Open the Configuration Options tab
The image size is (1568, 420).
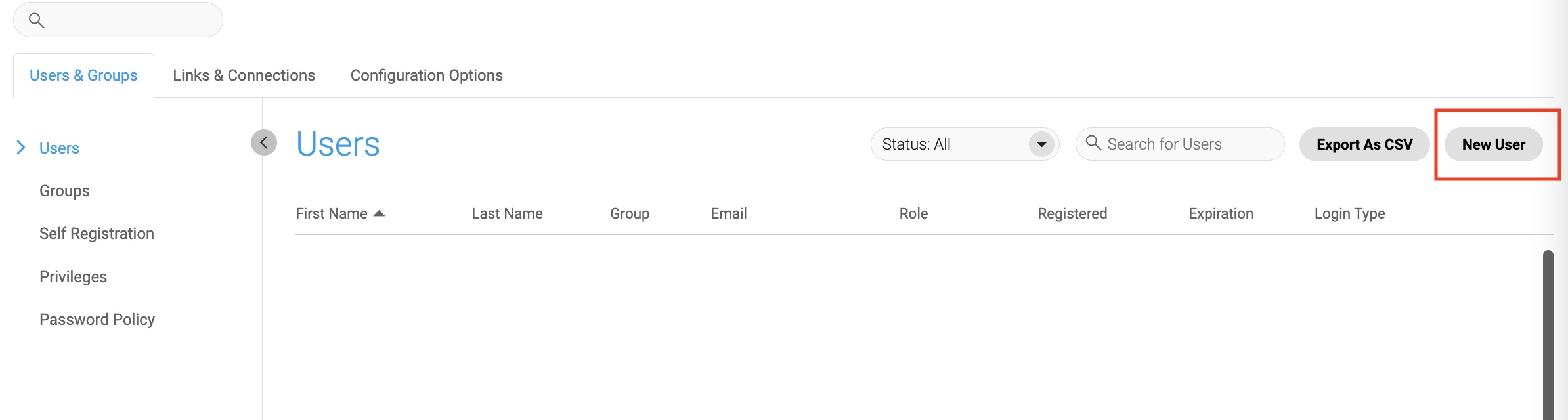pos(426,75)
